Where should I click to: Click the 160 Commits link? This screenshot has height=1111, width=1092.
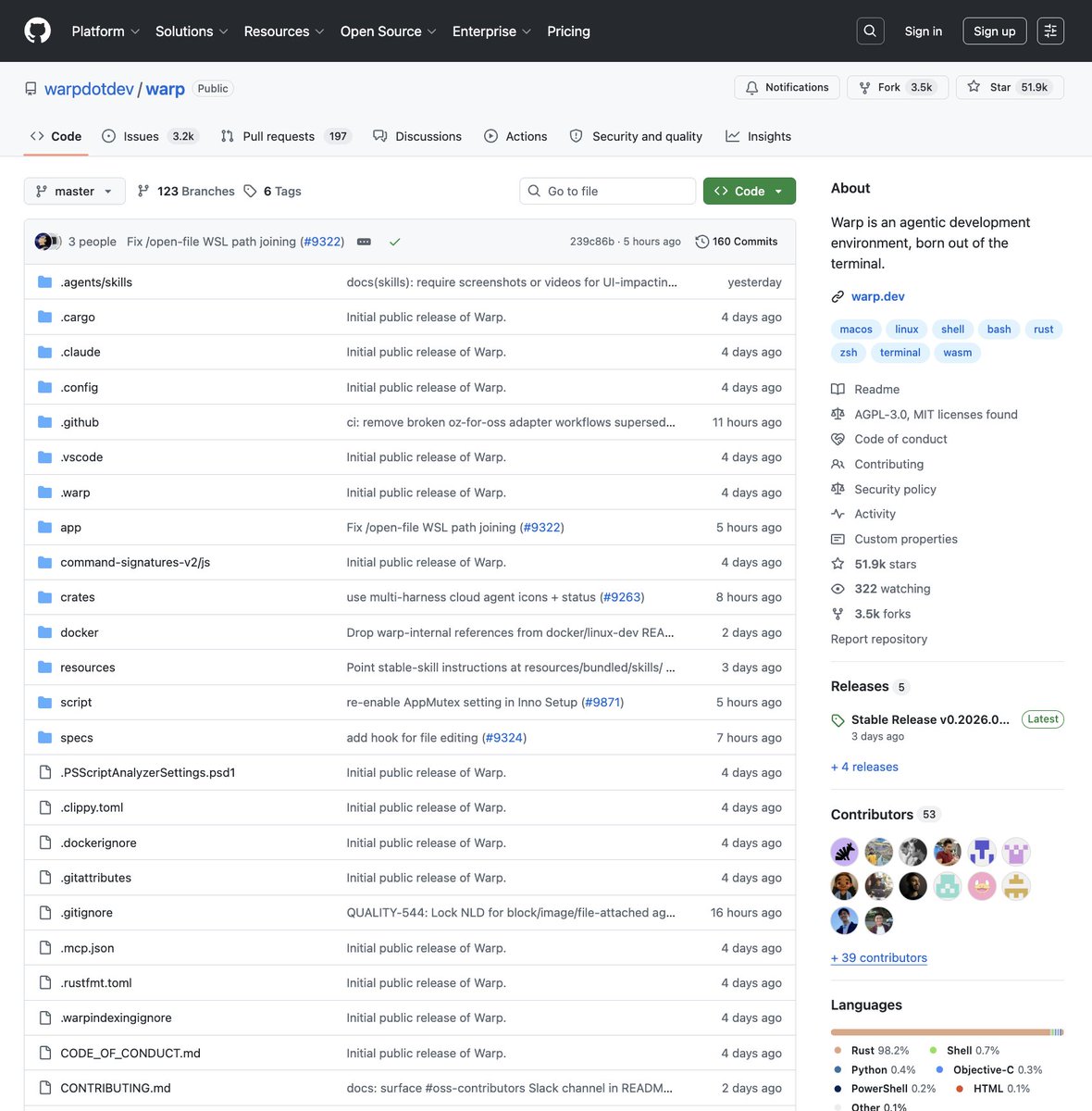coord(737,242)
